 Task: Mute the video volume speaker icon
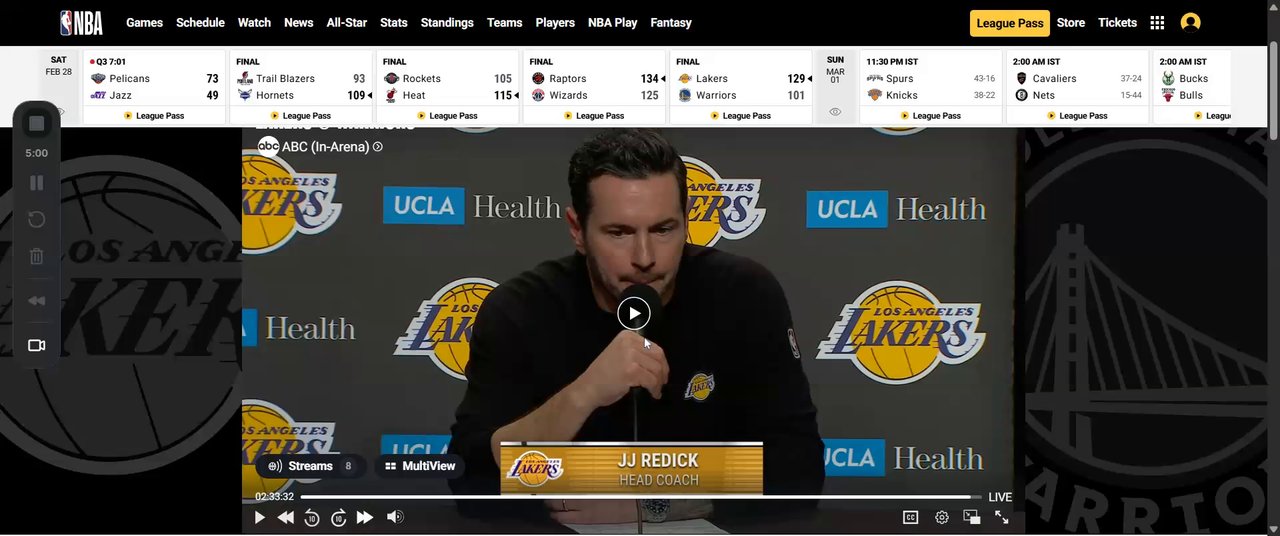[x=396, y=517]
